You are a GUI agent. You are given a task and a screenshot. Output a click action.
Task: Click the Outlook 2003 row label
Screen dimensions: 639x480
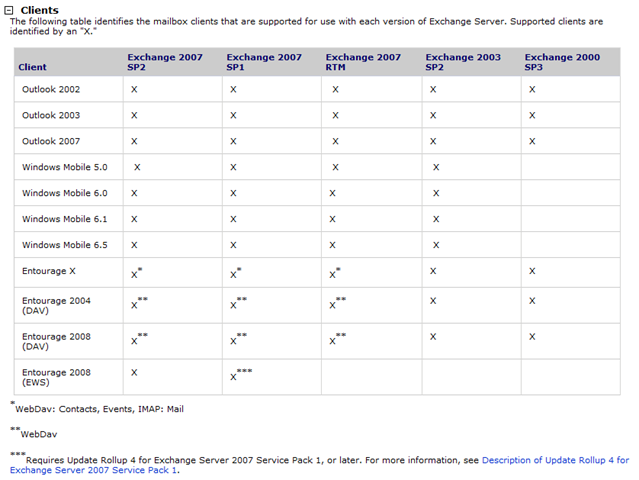point(51,115)
